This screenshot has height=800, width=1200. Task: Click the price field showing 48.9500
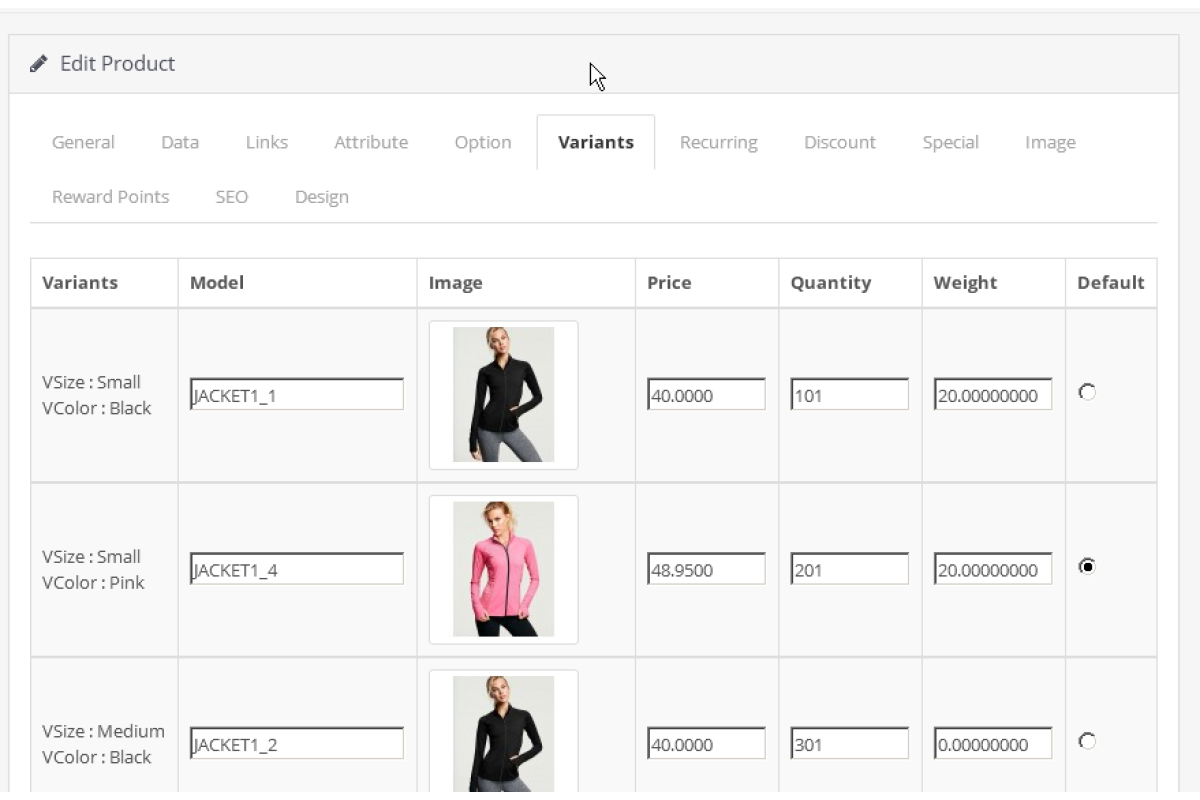tap(706, 569)
